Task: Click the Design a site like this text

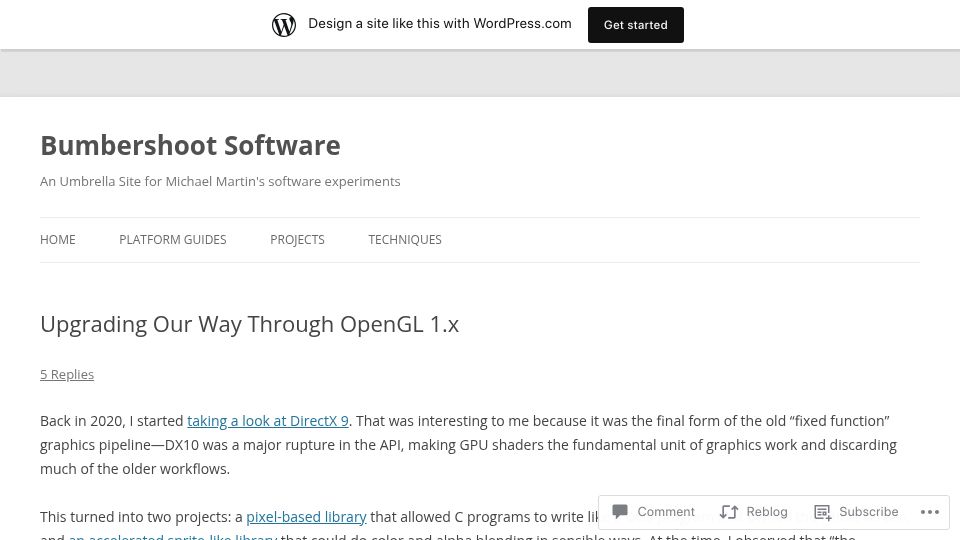Action: (440, 23)
